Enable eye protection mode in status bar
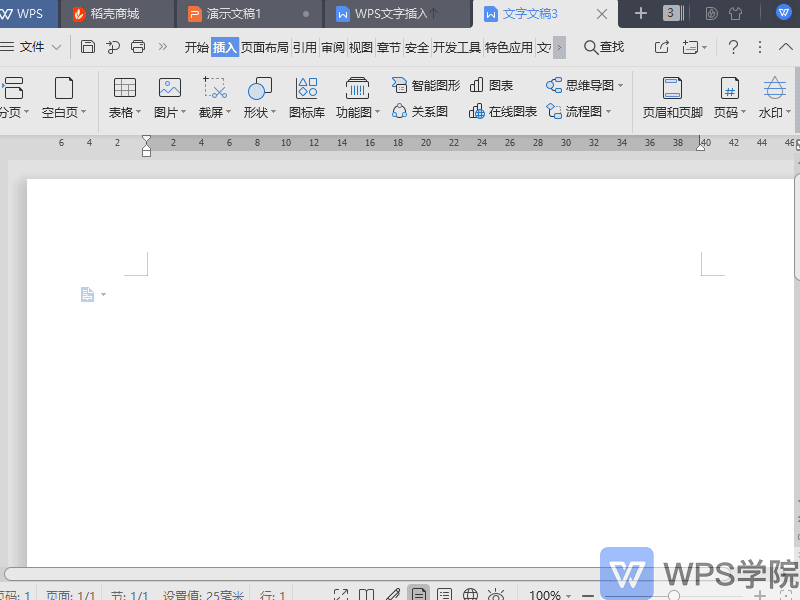The width and height of the screenshot is (800, 600). [x=494, y=592]
